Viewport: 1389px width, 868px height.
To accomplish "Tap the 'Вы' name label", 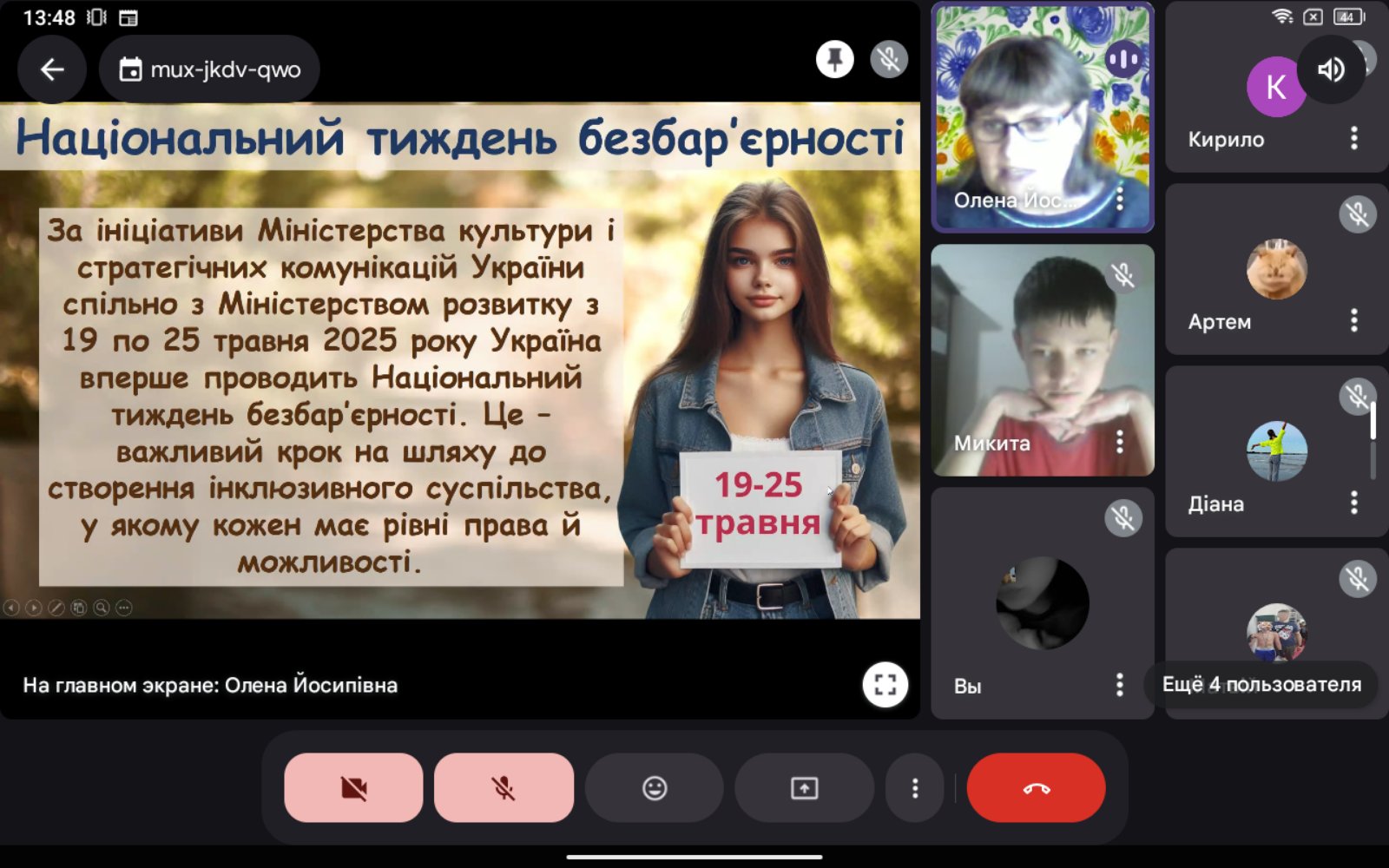I will pos(967,686).
